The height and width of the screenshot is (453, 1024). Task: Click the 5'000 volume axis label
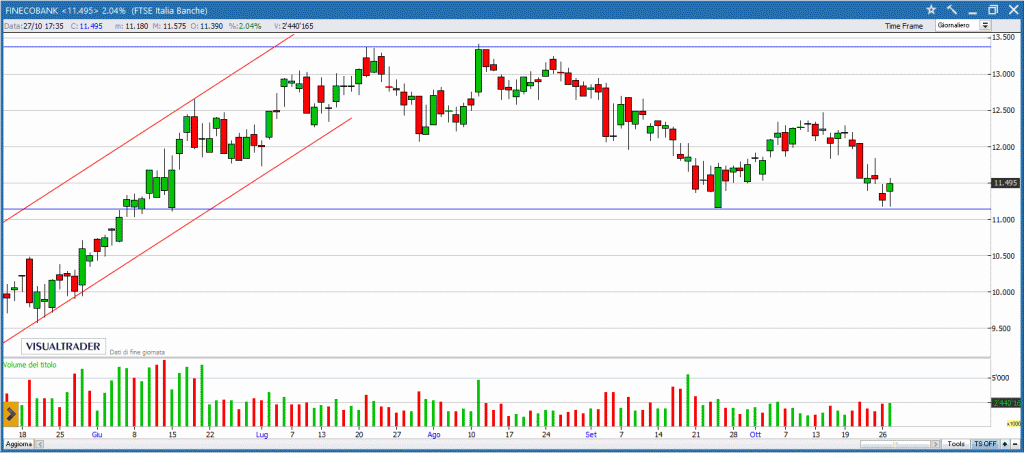click(x=1002, y=379)
